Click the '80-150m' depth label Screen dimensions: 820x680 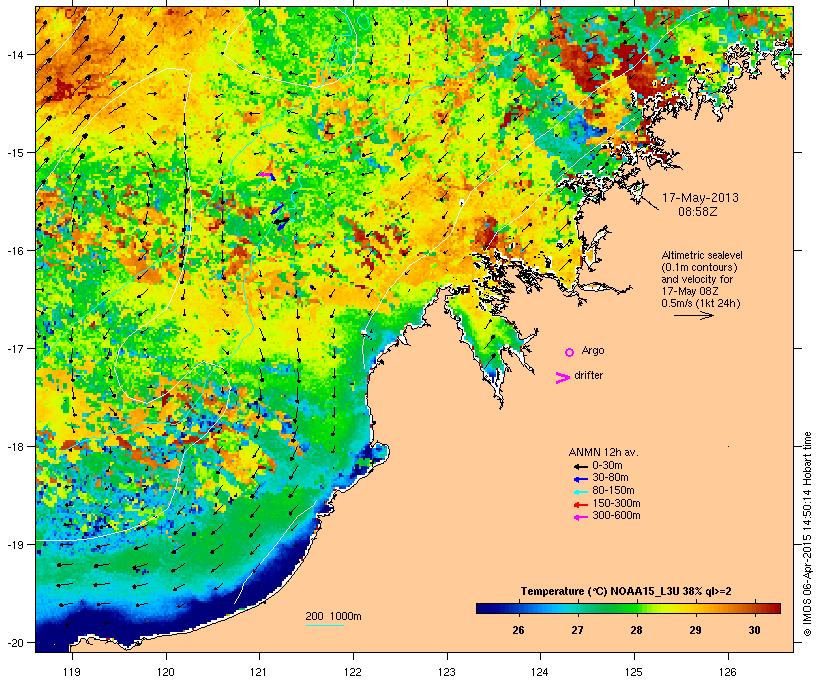pos(613,491)
